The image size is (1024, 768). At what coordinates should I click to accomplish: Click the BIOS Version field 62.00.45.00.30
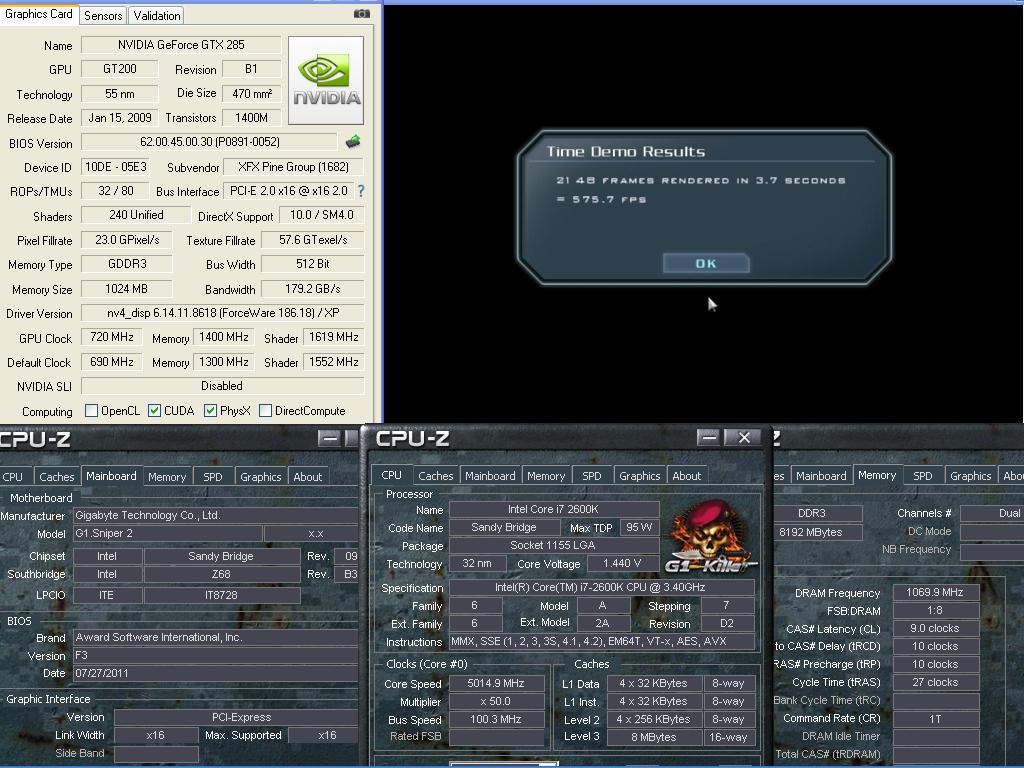[x=209, y=142]
